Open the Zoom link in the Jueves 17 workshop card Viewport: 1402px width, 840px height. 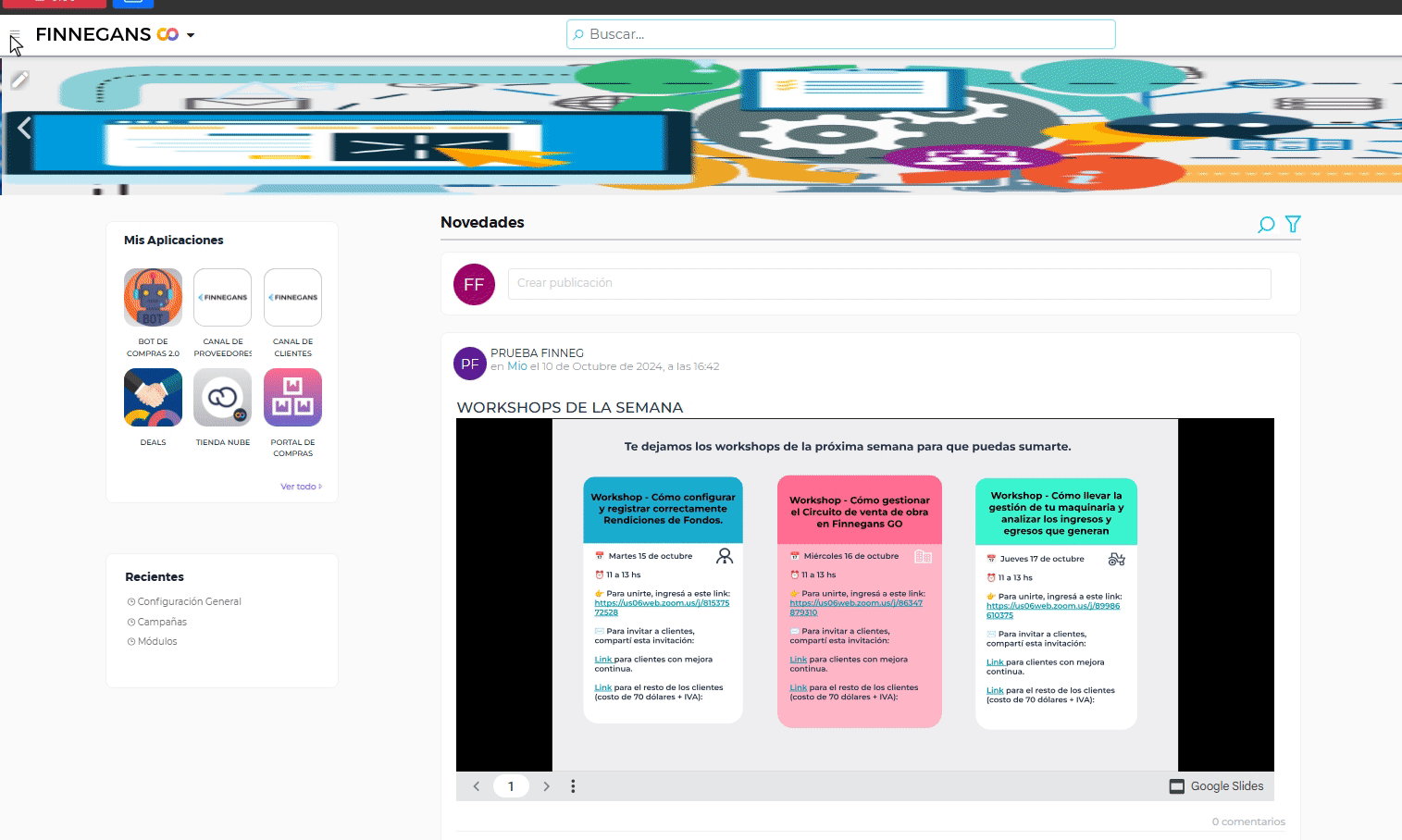point(1053,610)
